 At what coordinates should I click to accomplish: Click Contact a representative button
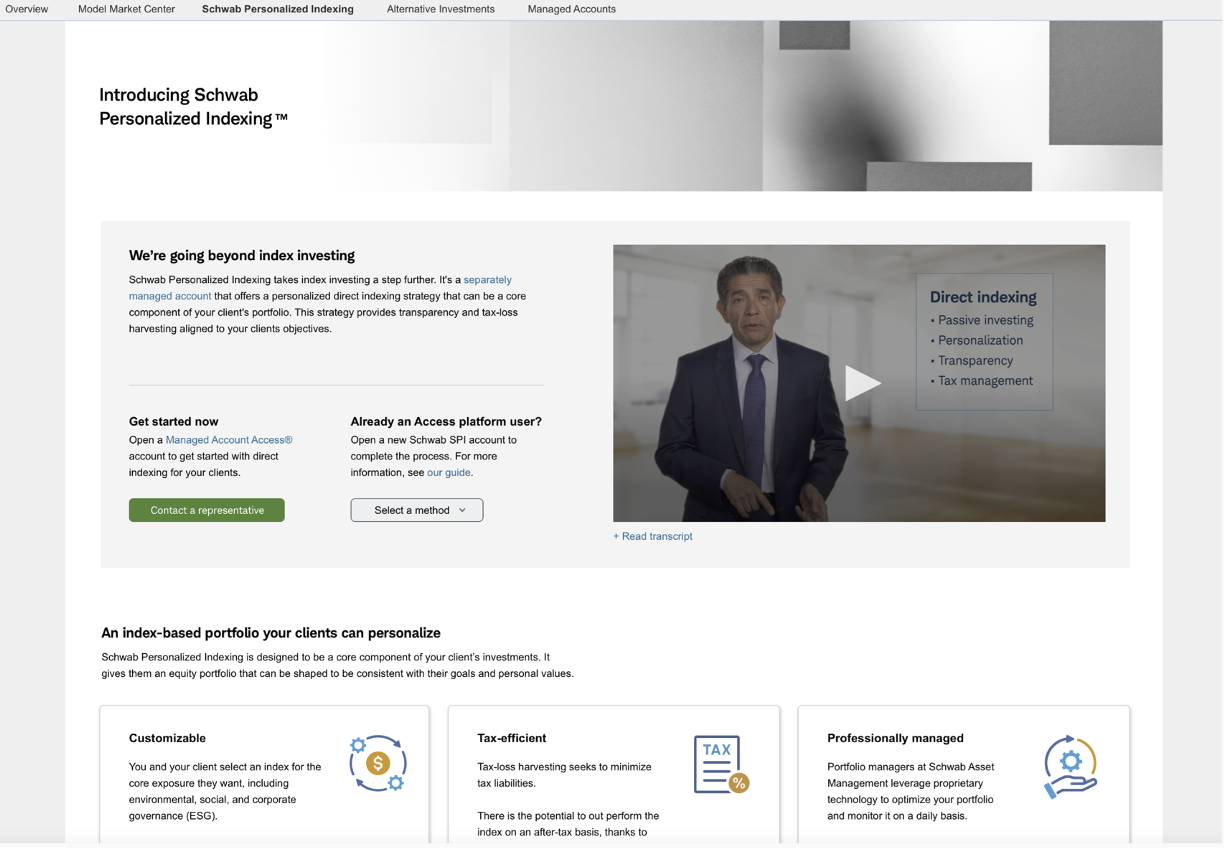[x=207, y=510]
